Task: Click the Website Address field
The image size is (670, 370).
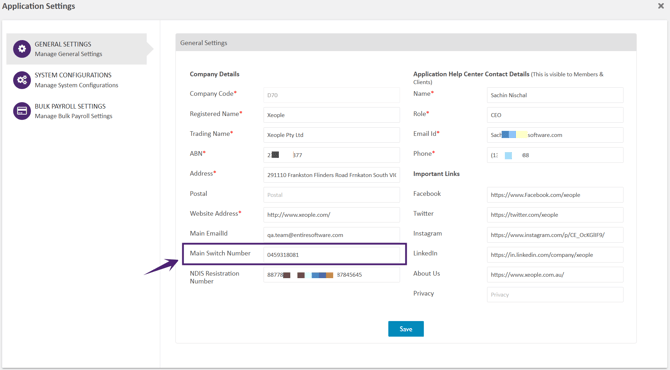Action: tap(332, 214)
